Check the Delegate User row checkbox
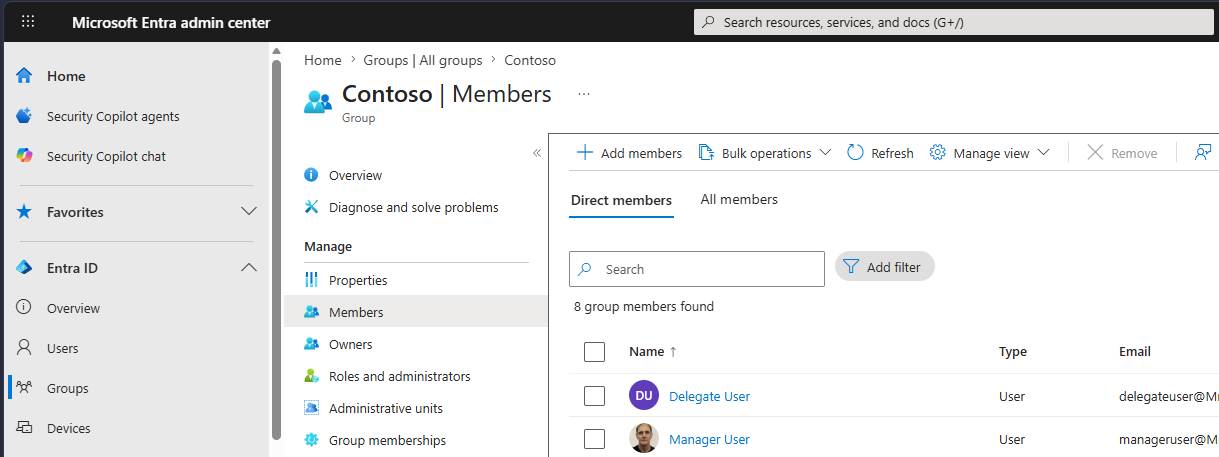The image size is (1219, 457). (x=594, y=396)
